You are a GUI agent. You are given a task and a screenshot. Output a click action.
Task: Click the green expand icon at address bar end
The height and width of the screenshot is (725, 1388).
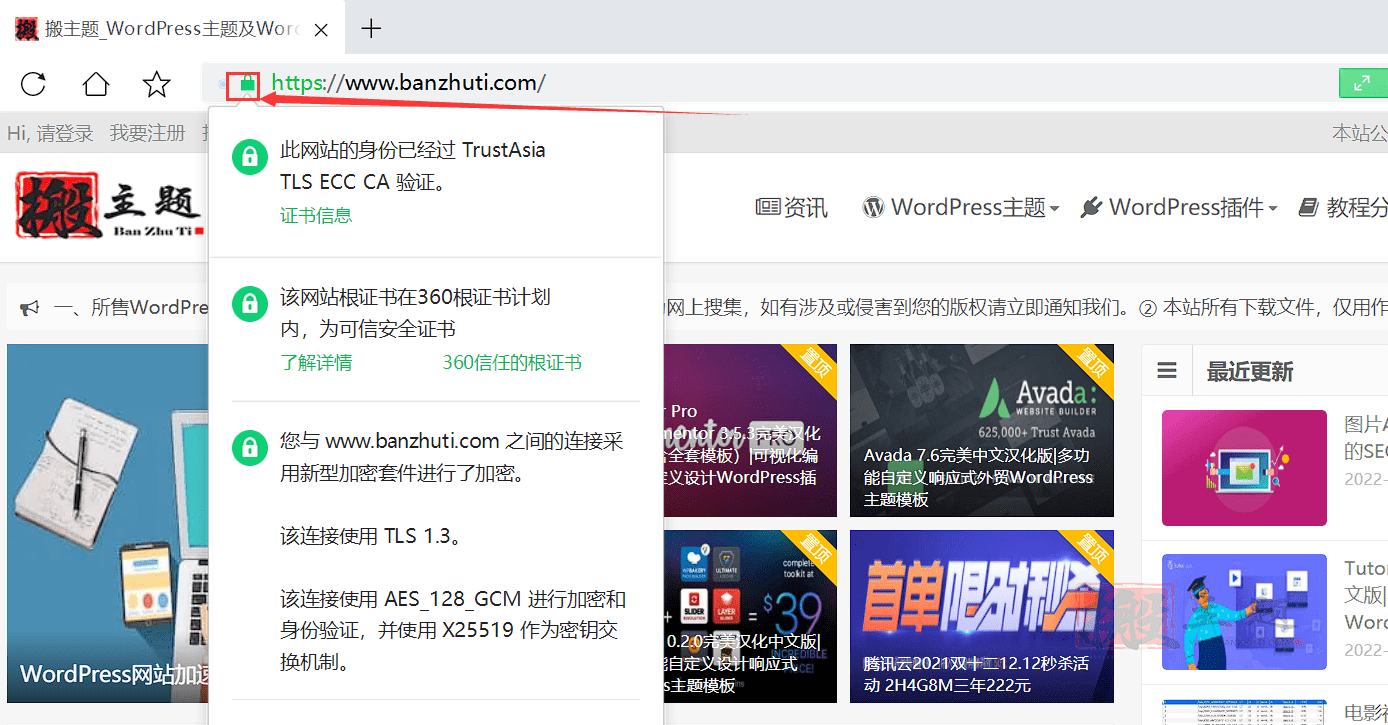pos(1362,83)
